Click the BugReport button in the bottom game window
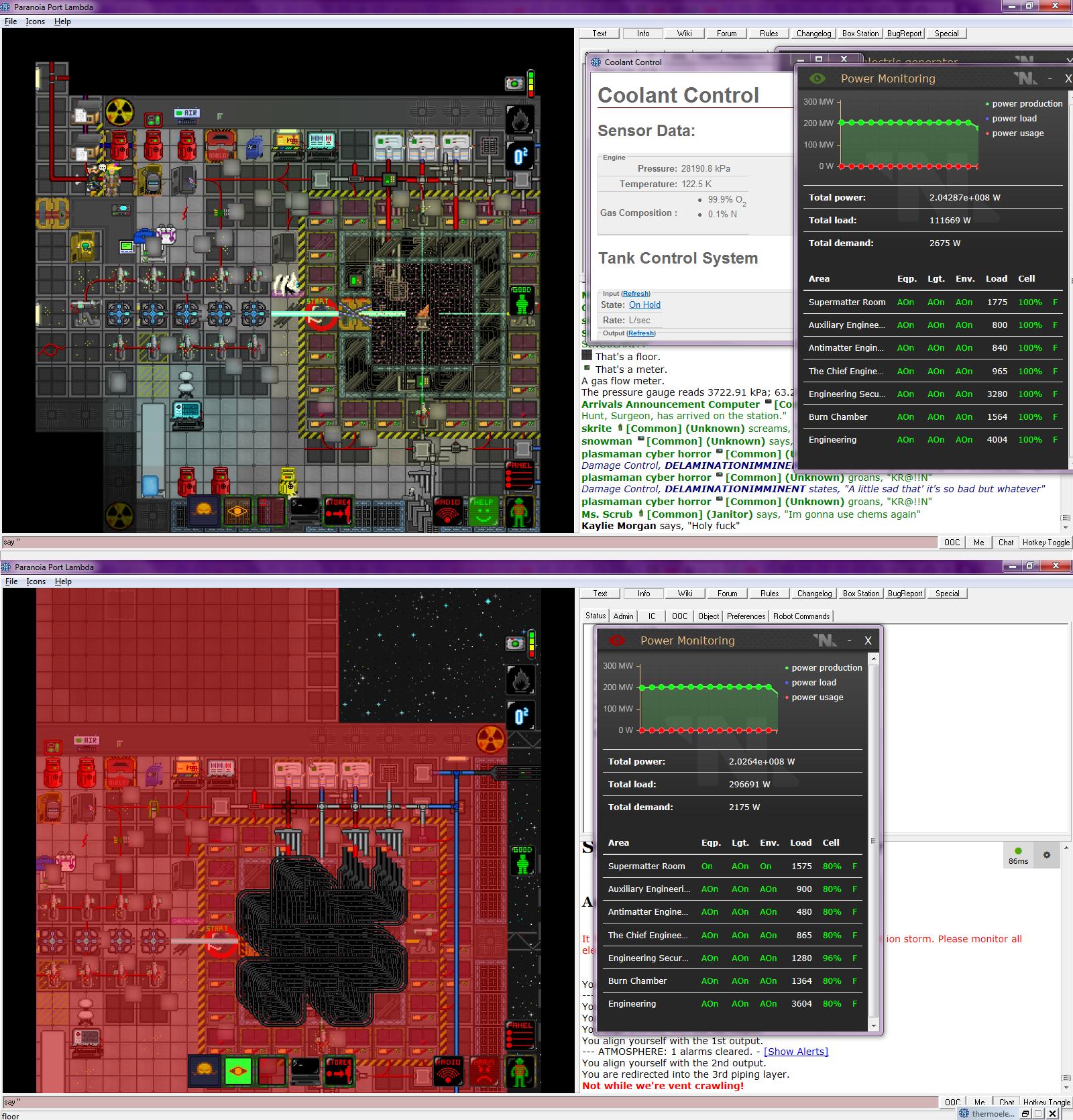1073x1120 pixels. 905,594
